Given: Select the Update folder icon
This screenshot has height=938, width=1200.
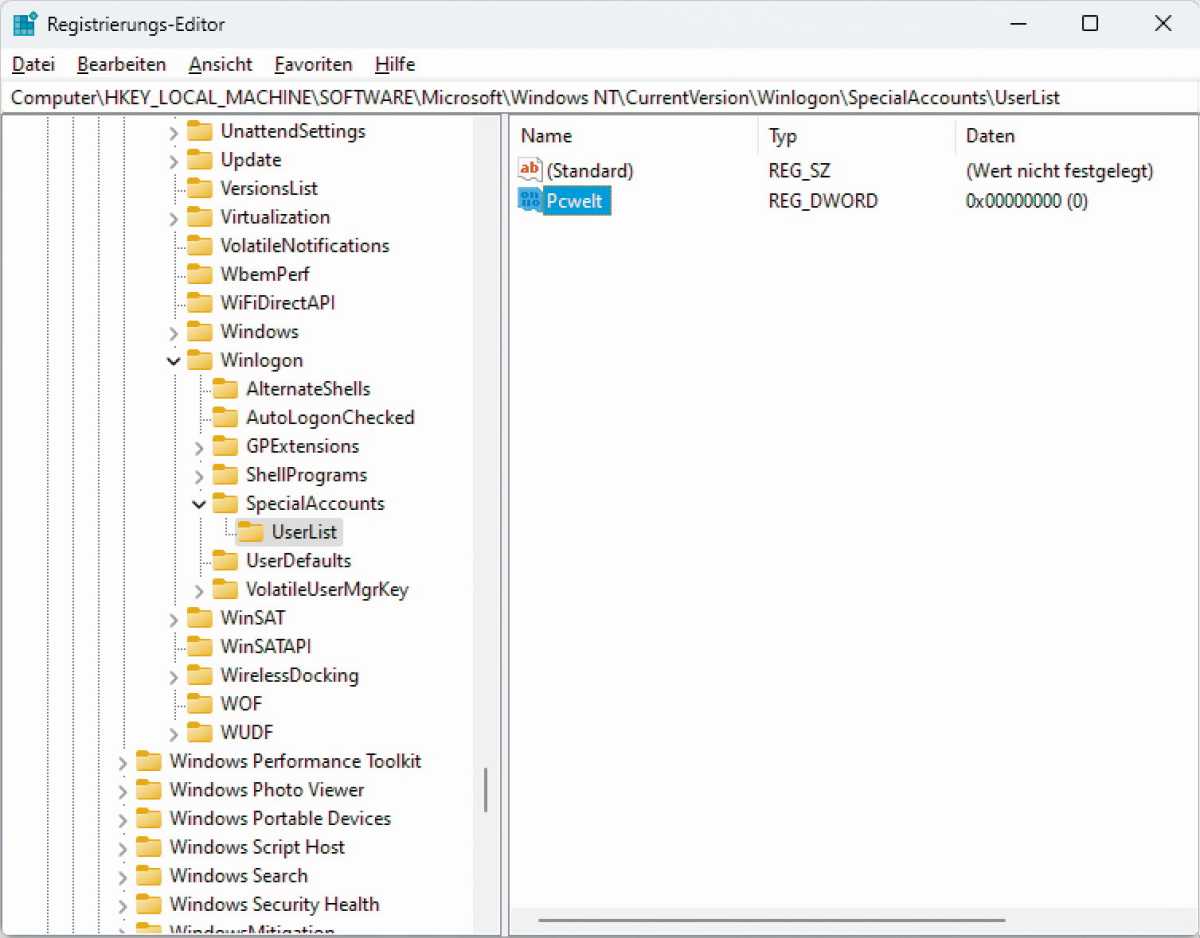Looking at the screenshot, I should (x=200, y=160).
